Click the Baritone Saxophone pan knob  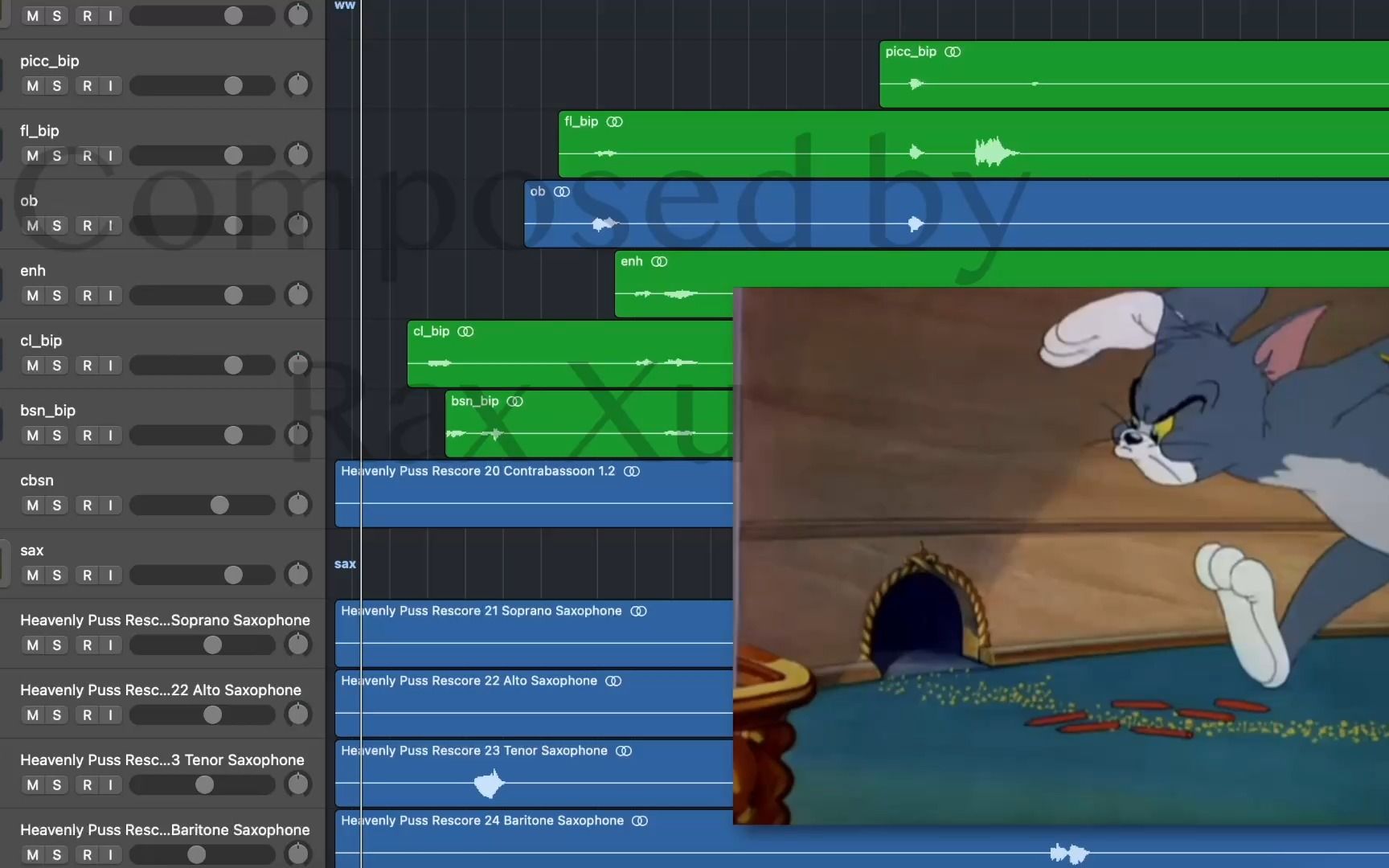coord(298,854)
